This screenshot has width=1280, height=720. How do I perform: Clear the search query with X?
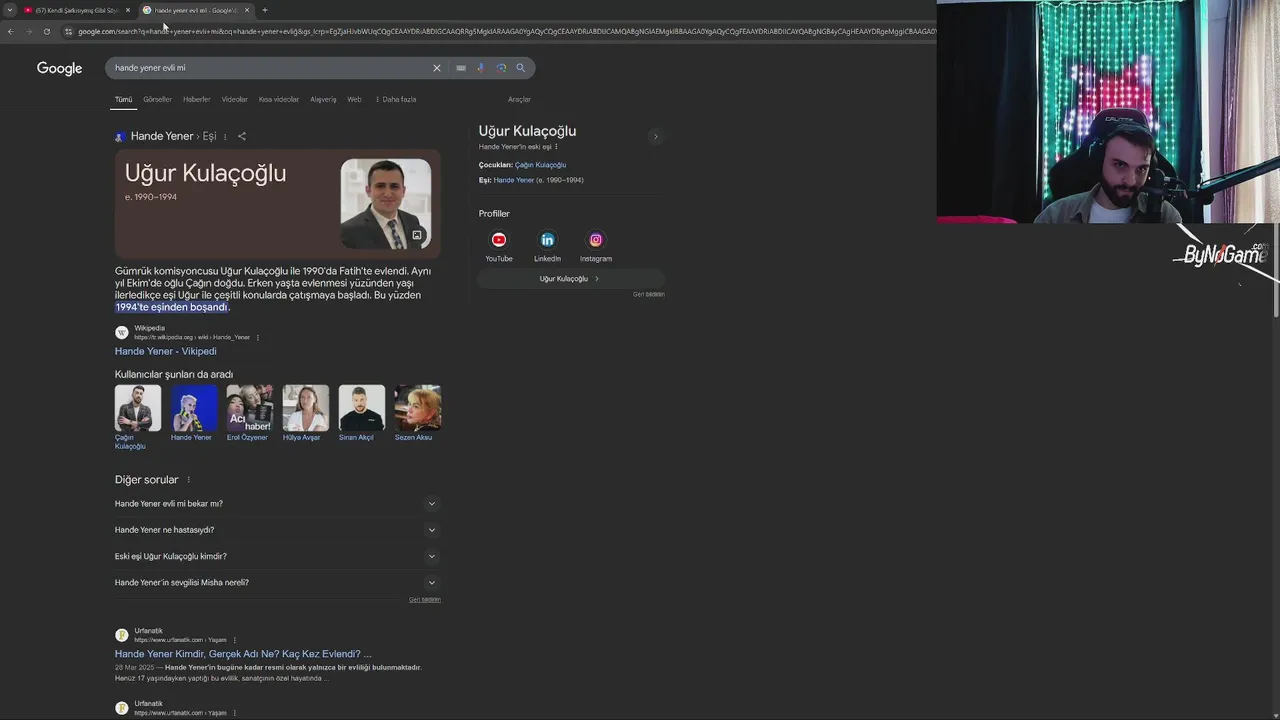point(436,68)
